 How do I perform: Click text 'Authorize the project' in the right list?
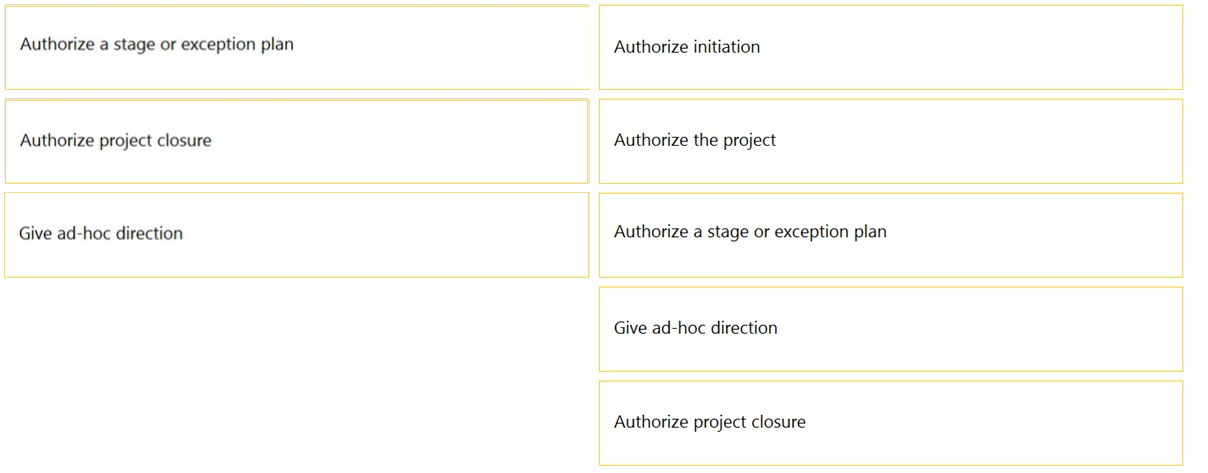tap(695, 140)
